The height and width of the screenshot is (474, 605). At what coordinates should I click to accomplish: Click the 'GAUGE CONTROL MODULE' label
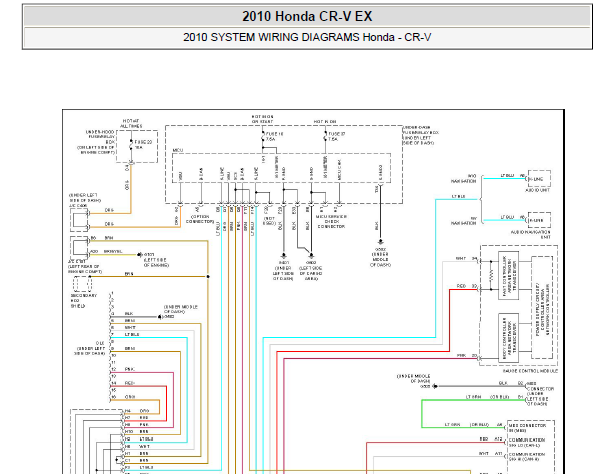click(x=530, y=371)
